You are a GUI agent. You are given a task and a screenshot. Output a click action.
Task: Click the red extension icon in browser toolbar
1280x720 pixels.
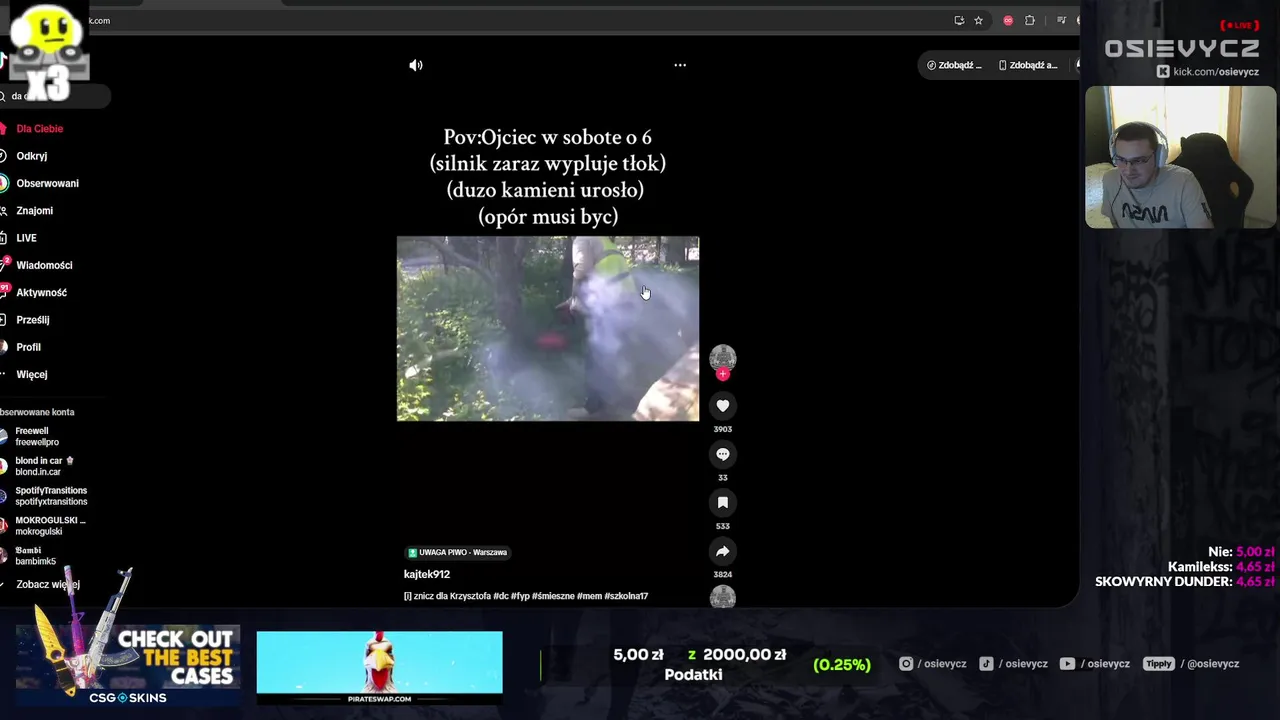pos(1008,20)
